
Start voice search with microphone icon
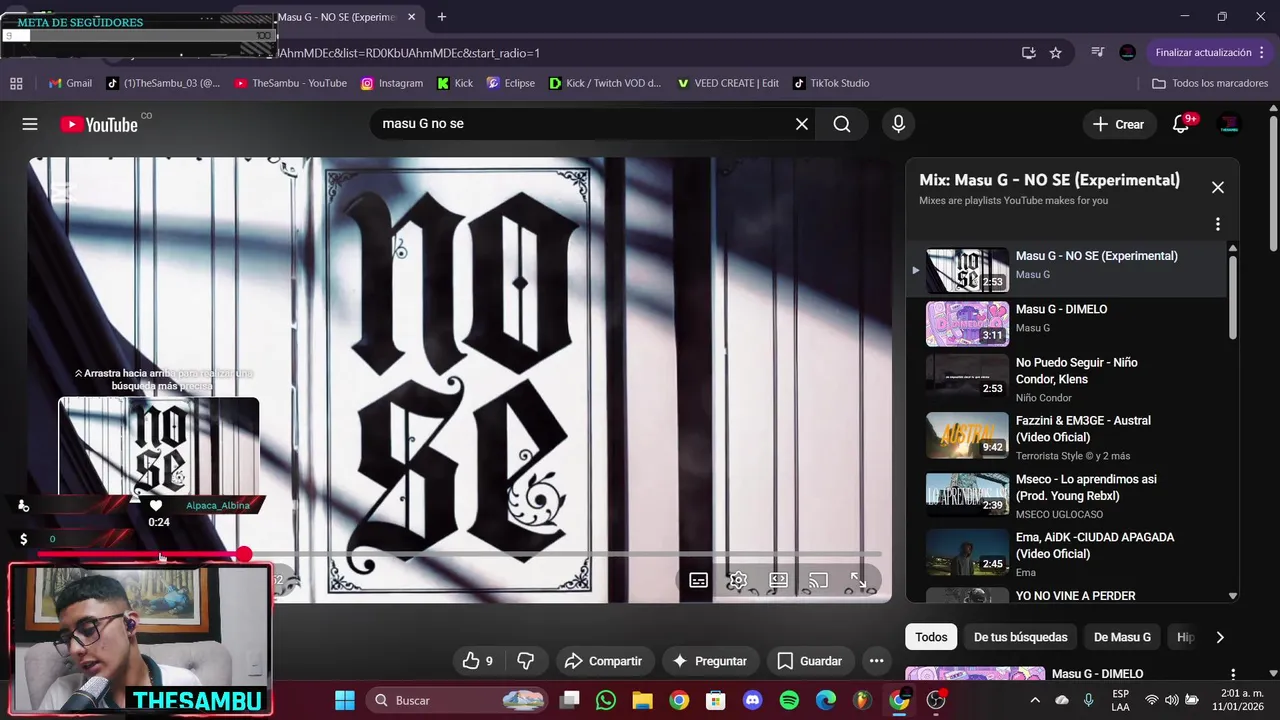tap(898, 124)
